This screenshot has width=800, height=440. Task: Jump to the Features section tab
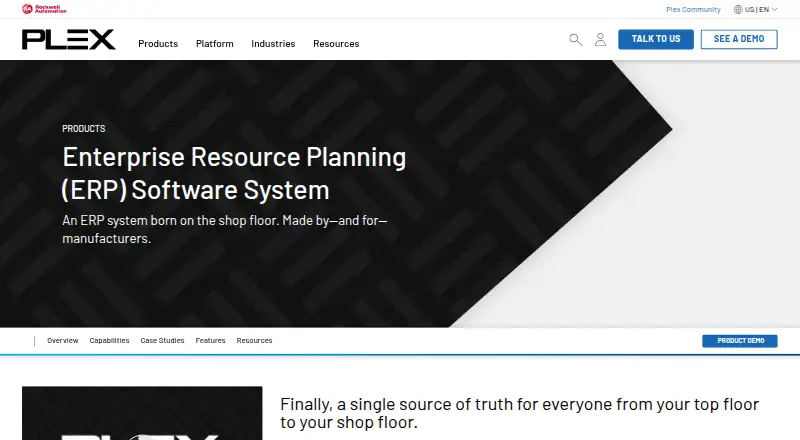click(210, 340)
